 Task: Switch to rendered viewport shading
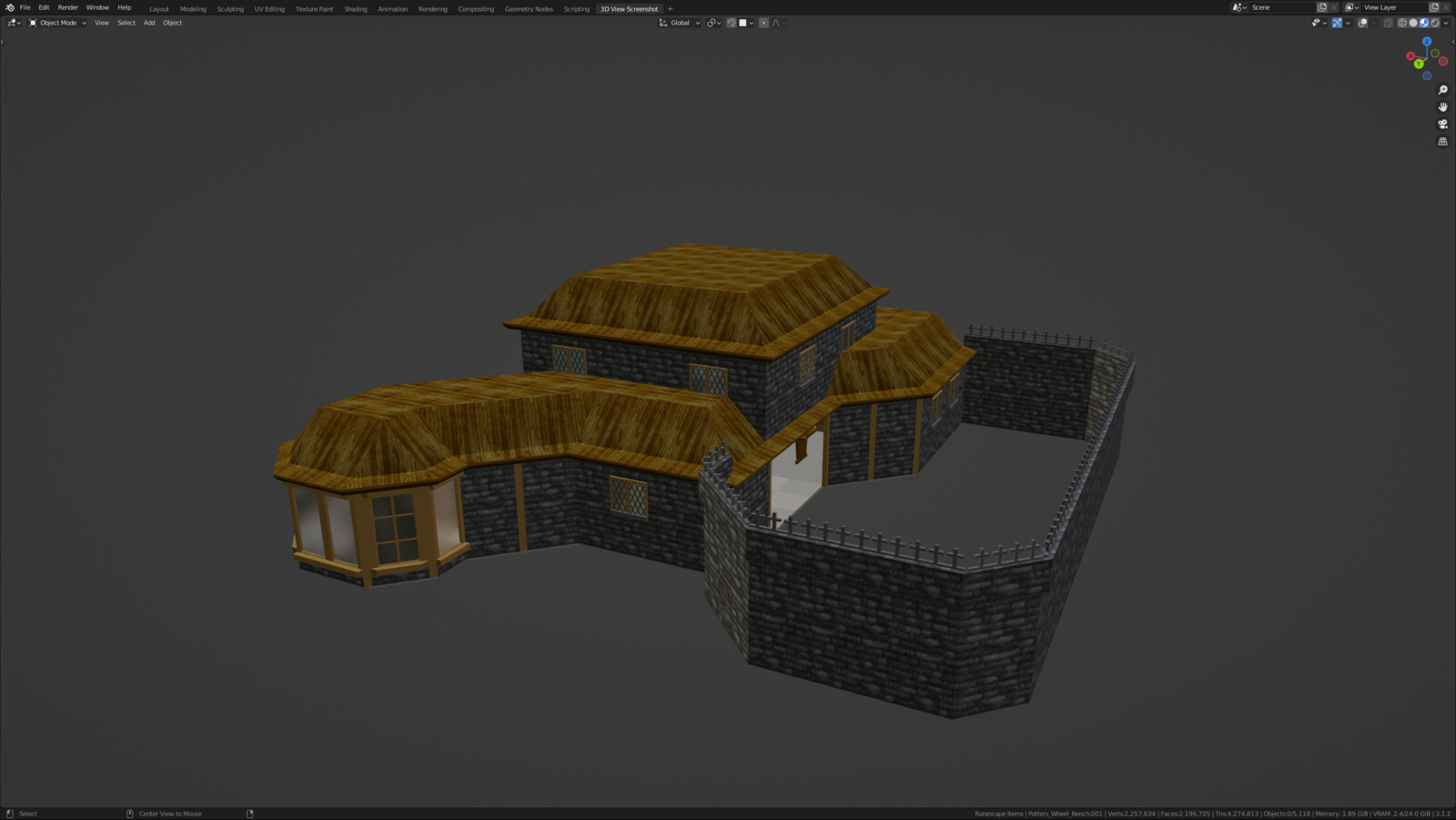pos(1435,23)
